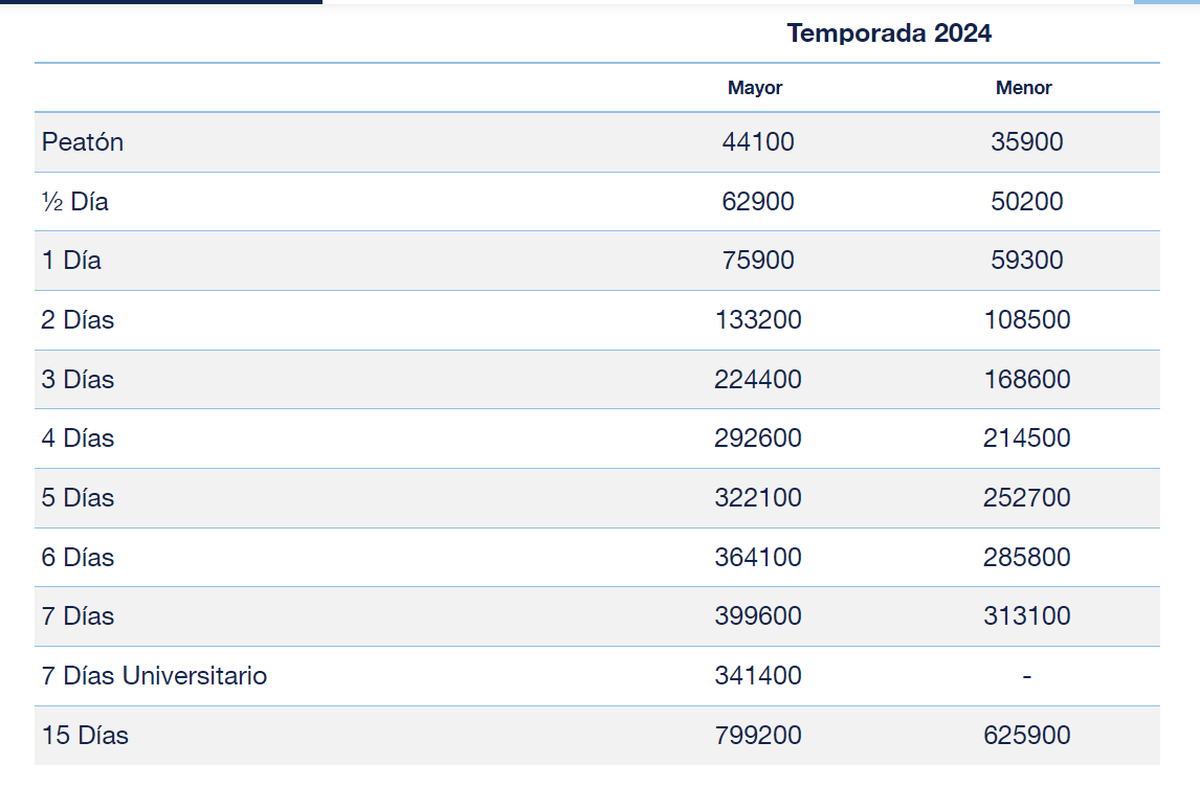Click the Menor column header
1200x809 pixels.
pos(1024,88)
